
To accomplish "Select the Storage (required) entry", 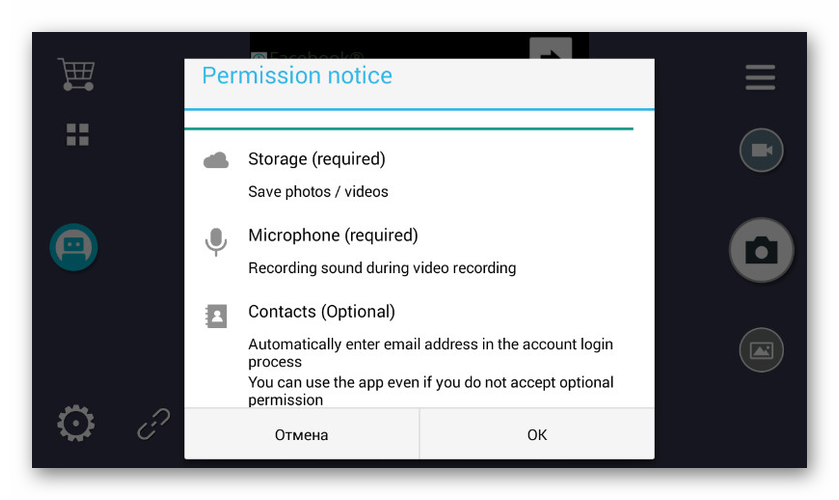I will tap(316, 159).
